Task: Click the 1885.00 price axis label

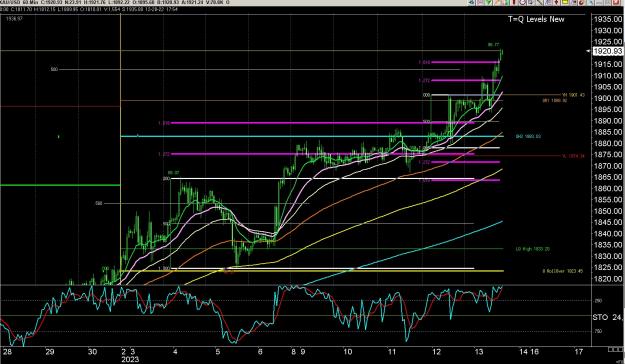Action: tap(608, 132)
